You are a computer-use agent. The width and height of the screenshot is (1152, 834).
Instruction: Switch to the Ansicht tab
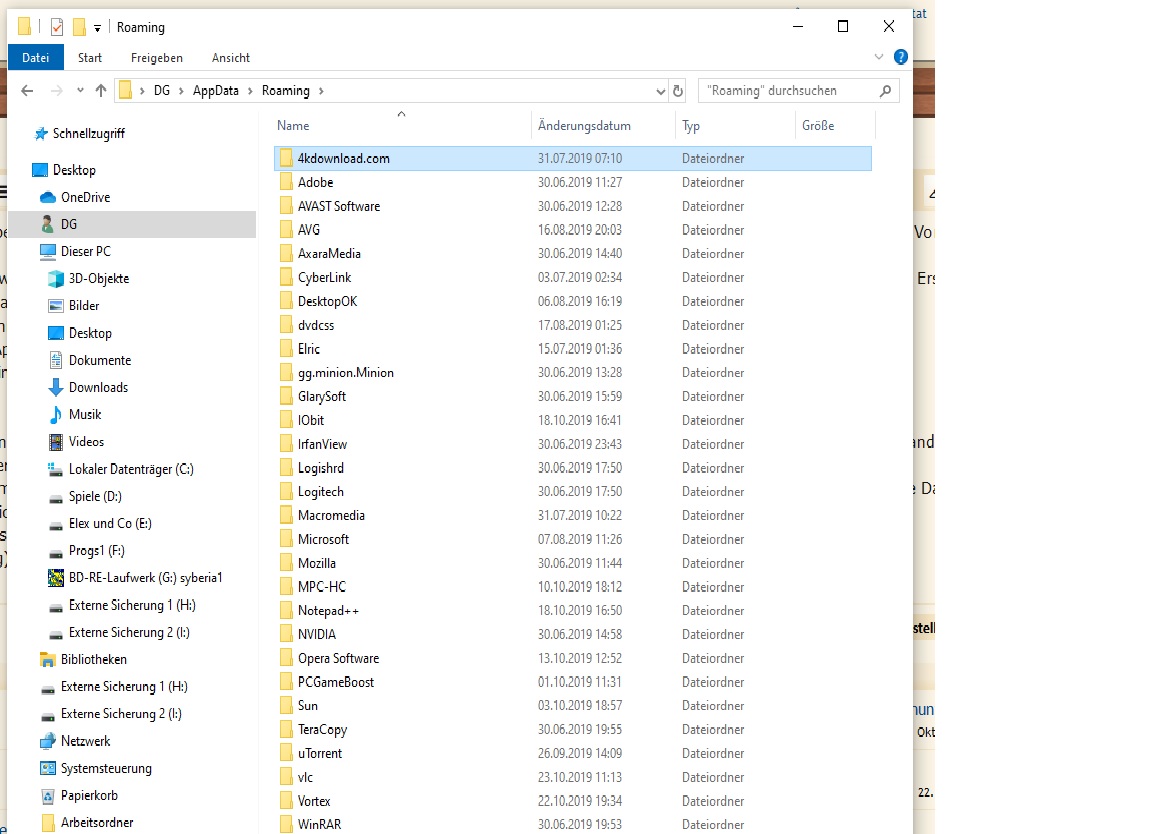coord(231,58)
